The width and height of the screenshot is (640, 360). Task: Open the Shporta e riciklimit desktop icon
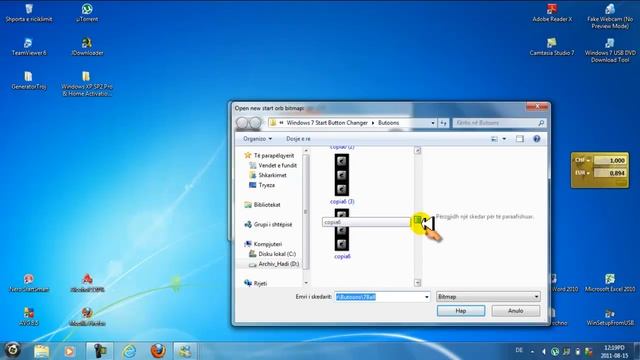tap(29, 13)
